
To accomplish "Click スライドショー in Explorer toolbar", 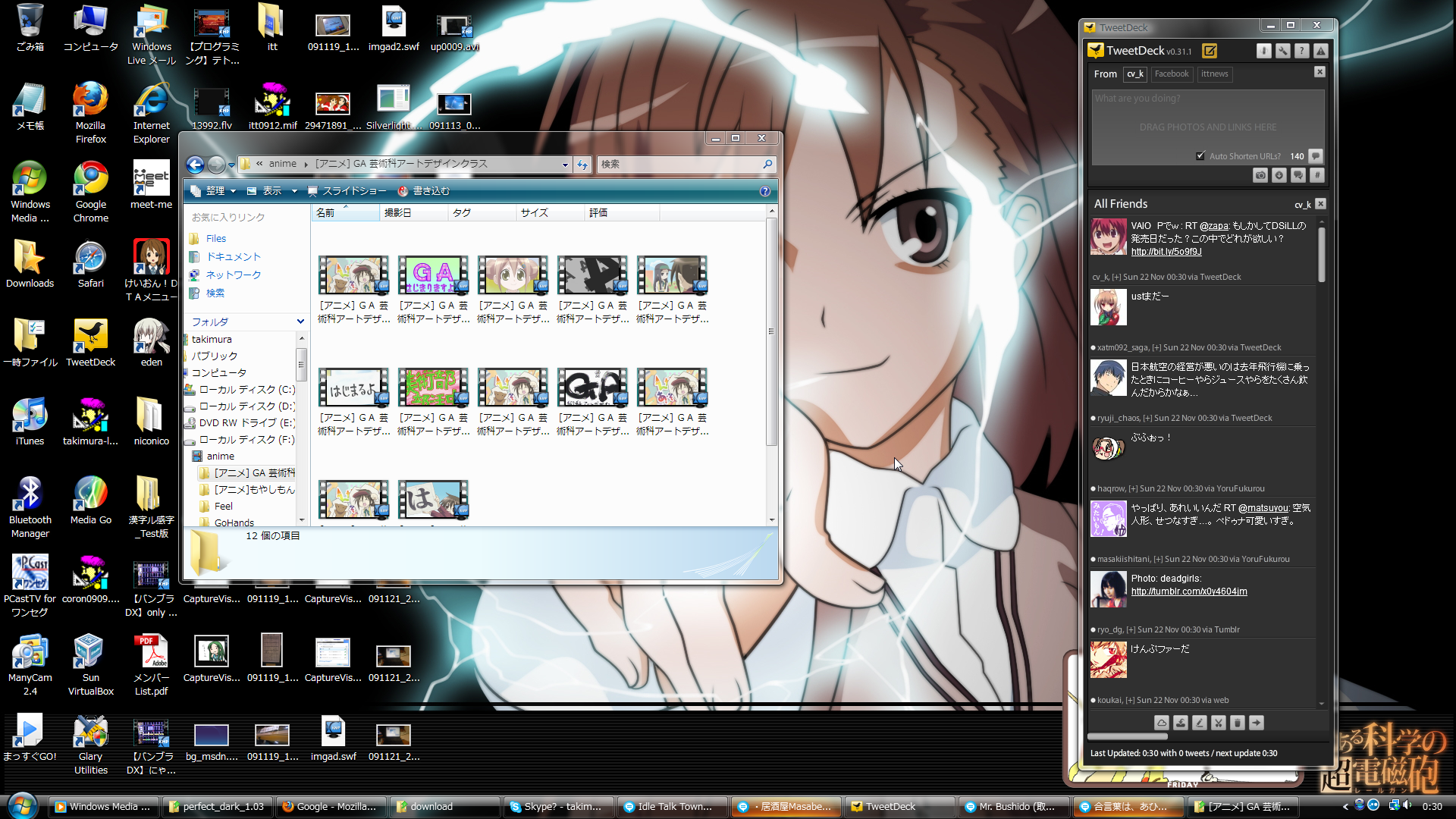I will click(x=347, y=191).
